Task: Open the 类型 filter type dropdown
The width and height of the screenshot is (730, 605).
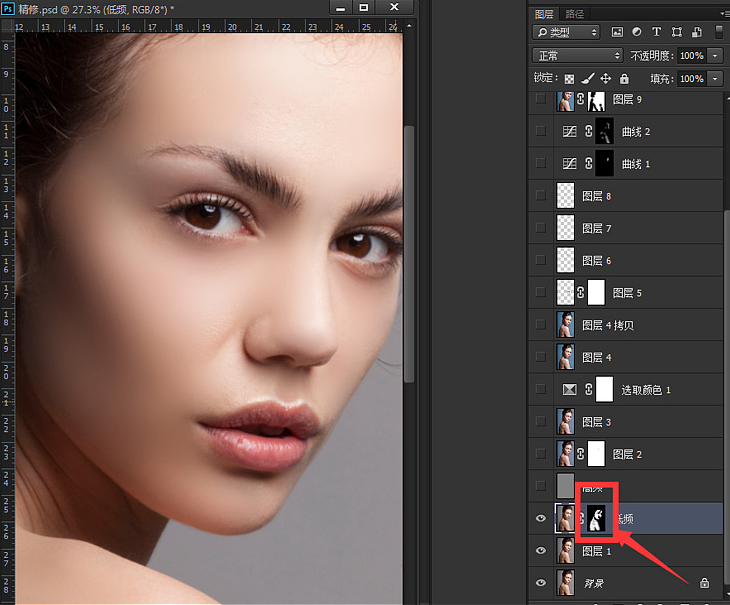Action: [566, 33]
